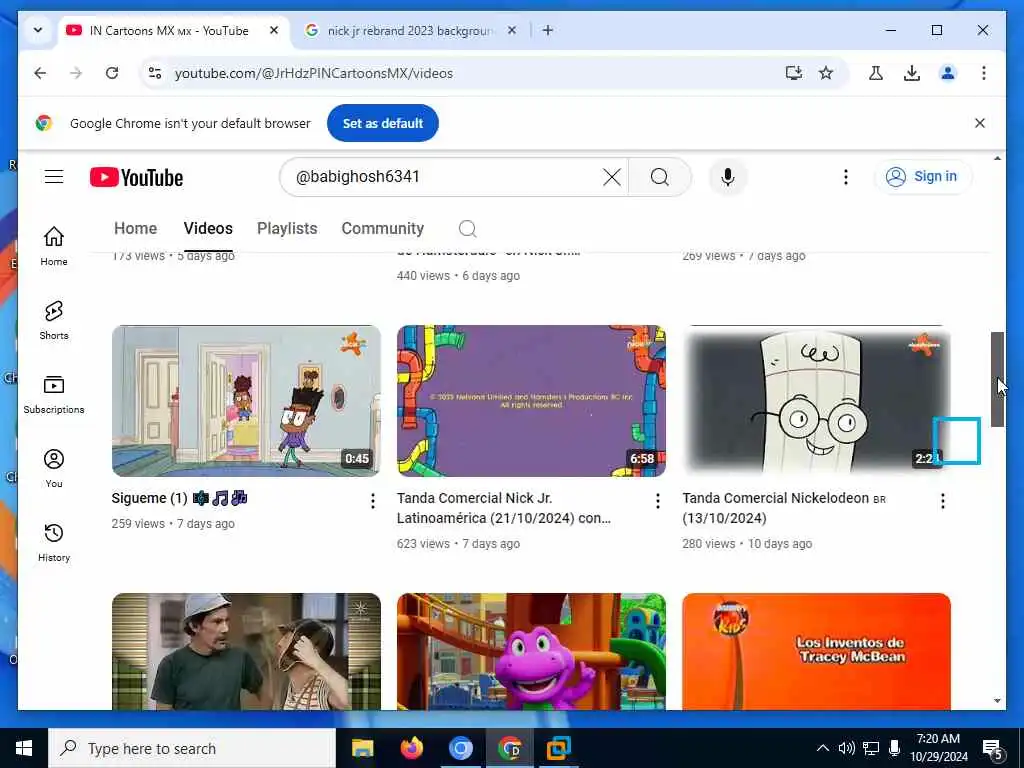The height and width of the screenshot is (768, 1024).
Task: Switch to Community tab
Action: tap(383, 229)
